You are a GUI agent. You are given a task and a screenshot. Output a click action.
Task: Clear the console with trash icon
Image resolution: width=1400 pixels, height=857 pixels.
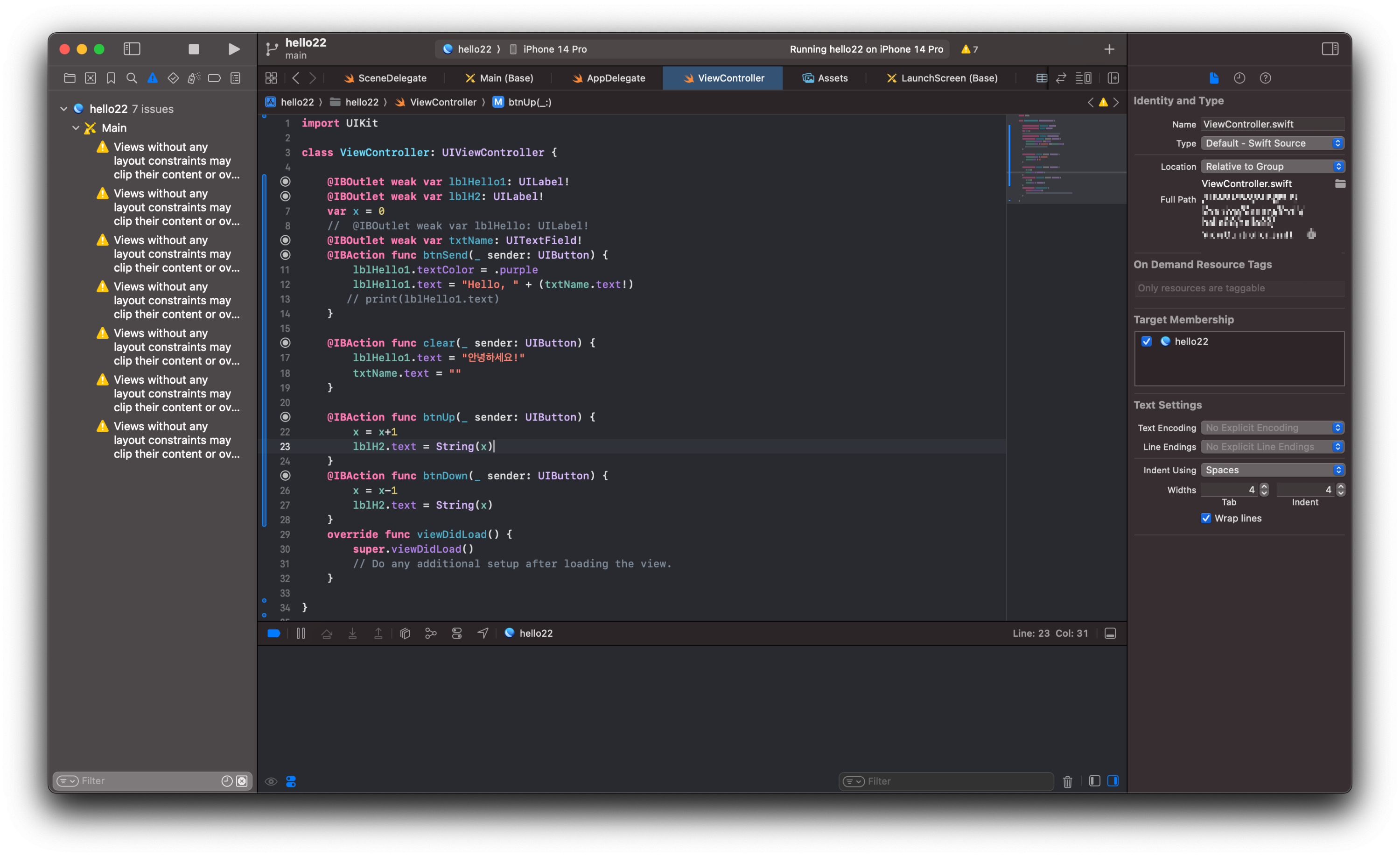1067,781
